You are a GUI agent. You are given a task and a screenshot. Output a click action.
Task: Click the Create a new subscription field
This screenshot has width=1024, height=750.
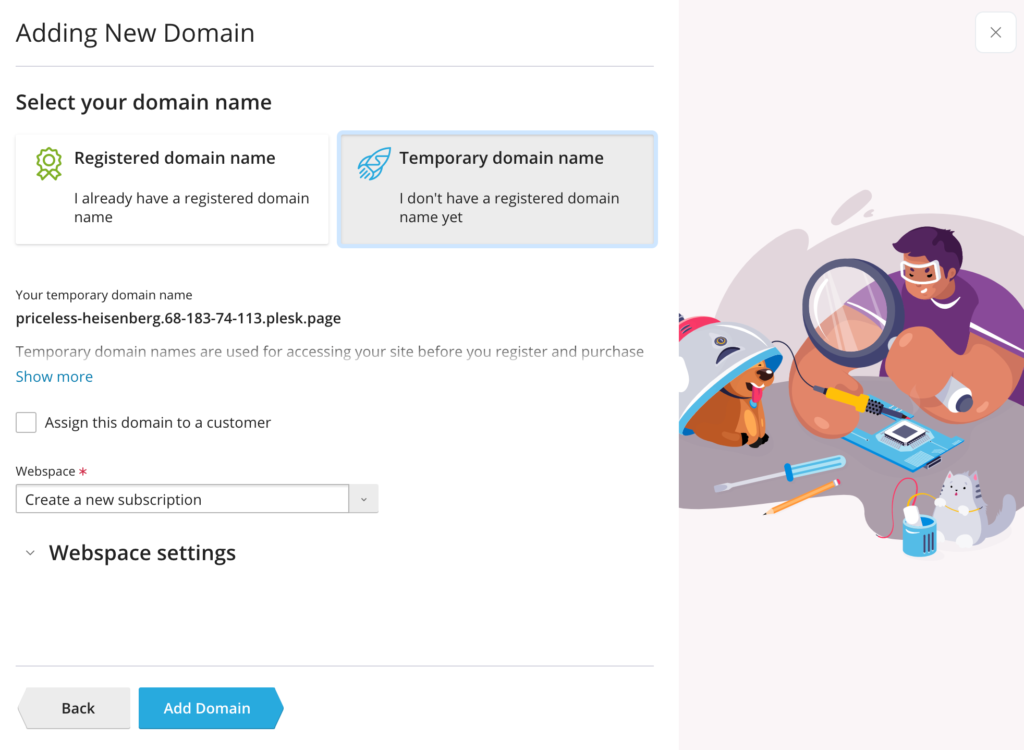tap(182, 499)
